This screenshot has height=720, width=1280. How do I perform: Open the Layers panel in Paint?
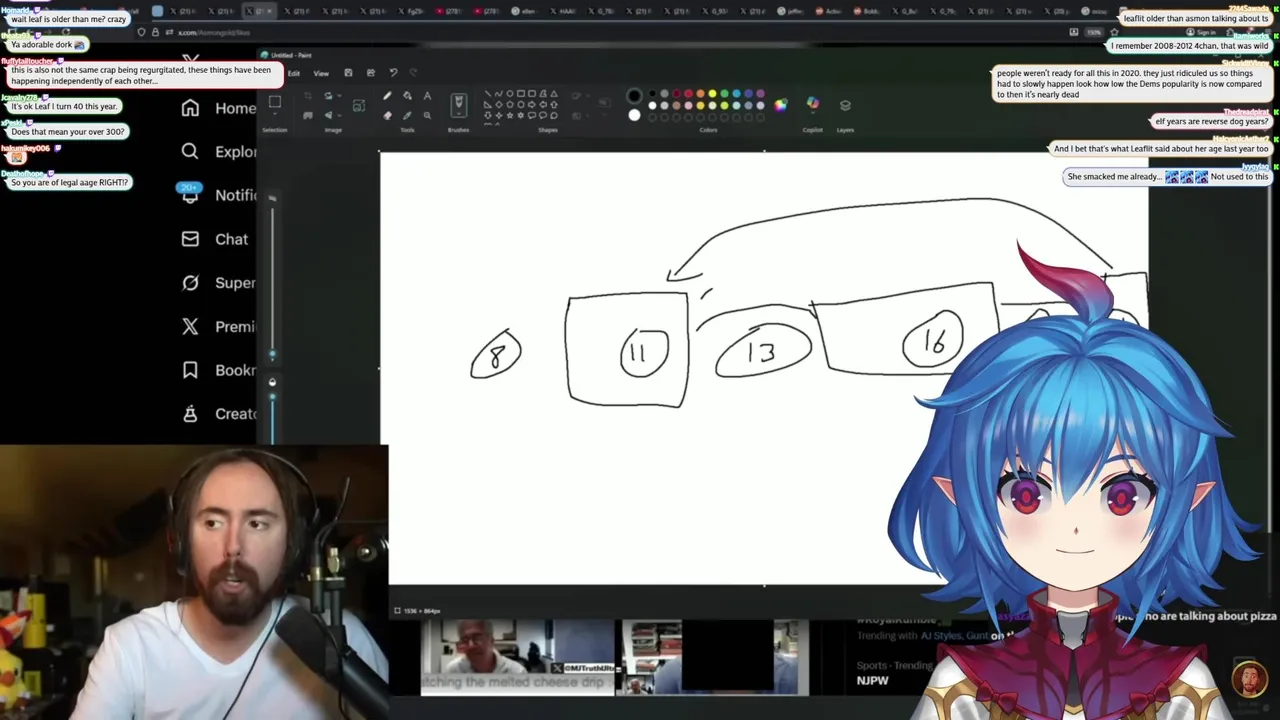pos(845,105)
